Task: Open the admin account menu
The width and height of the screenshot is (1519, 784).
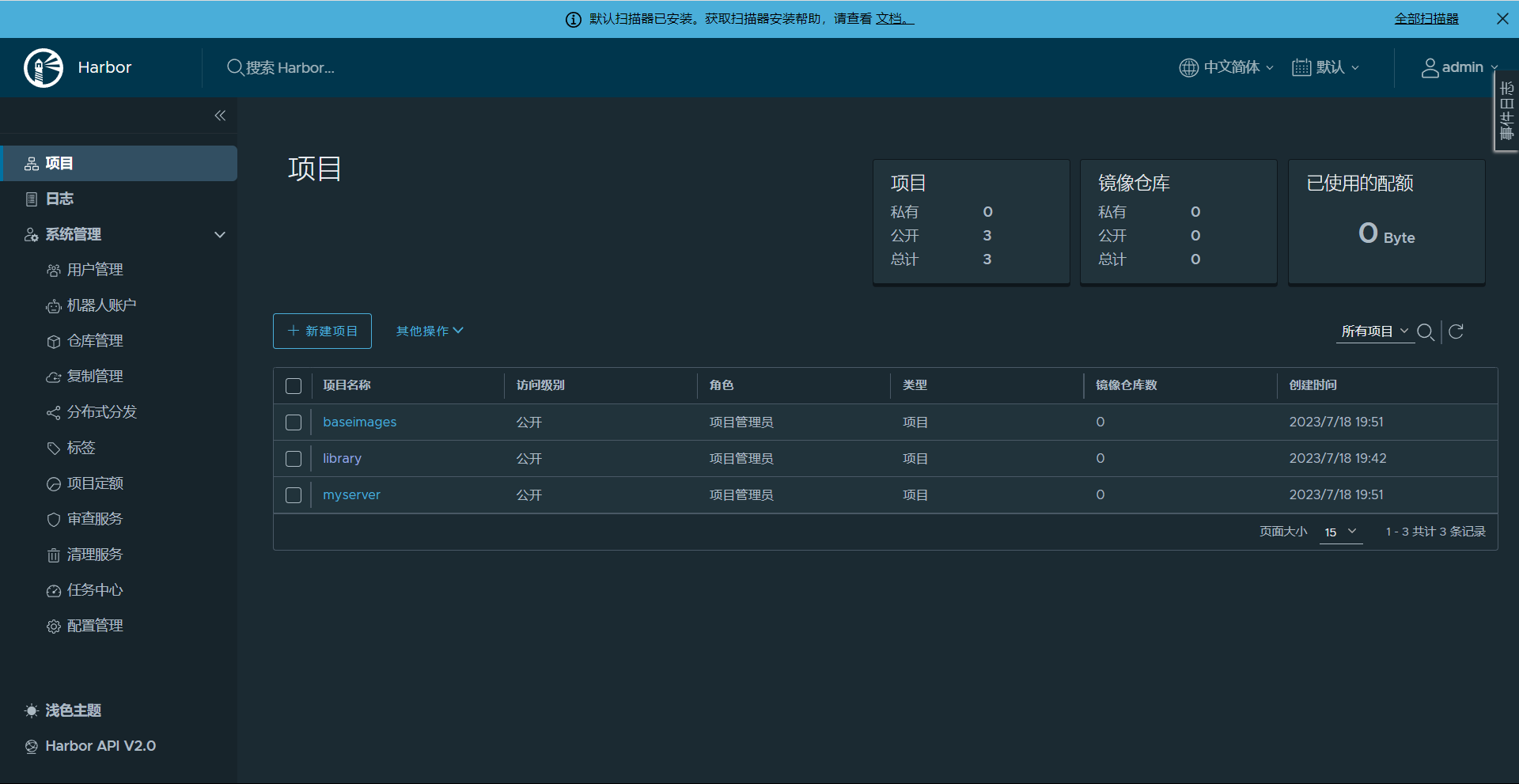Action: 1460,68
